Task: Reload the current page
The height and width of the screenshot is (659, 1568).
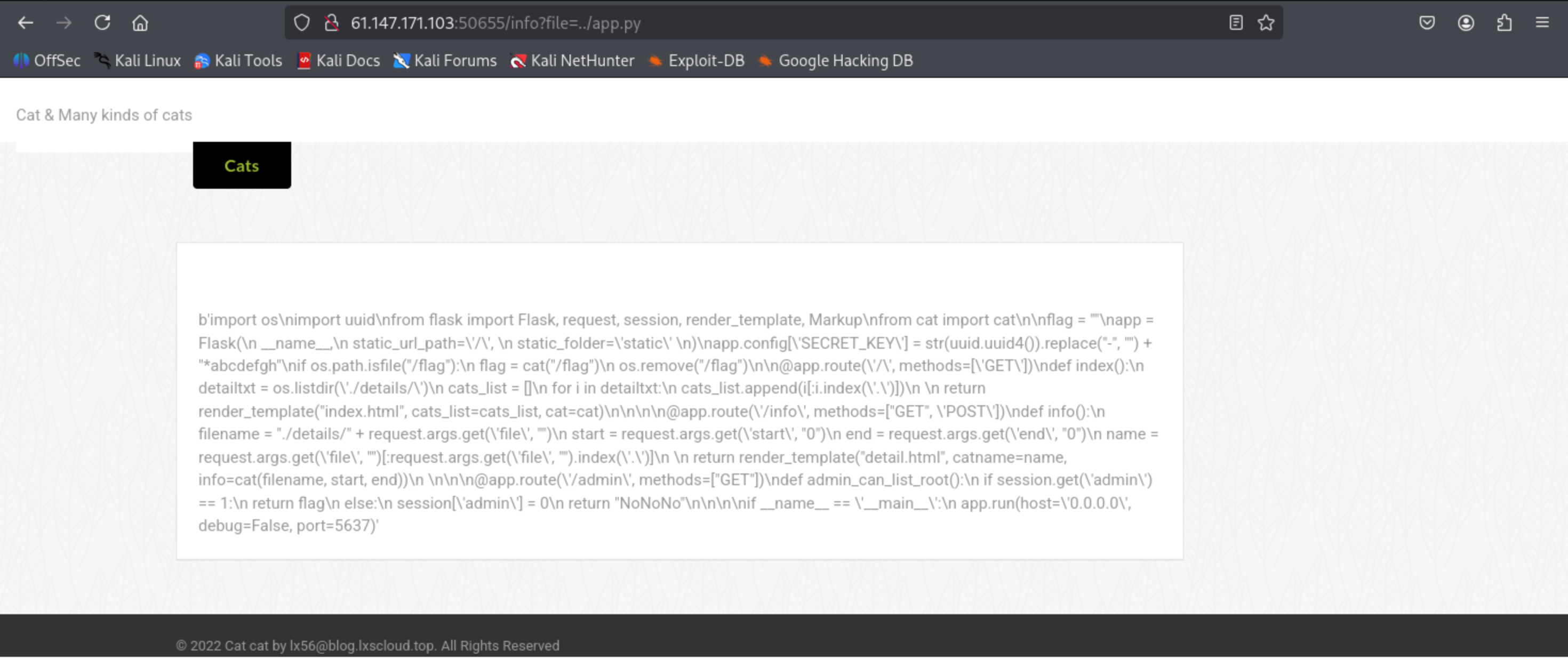Action: click(x=102, y=23)
